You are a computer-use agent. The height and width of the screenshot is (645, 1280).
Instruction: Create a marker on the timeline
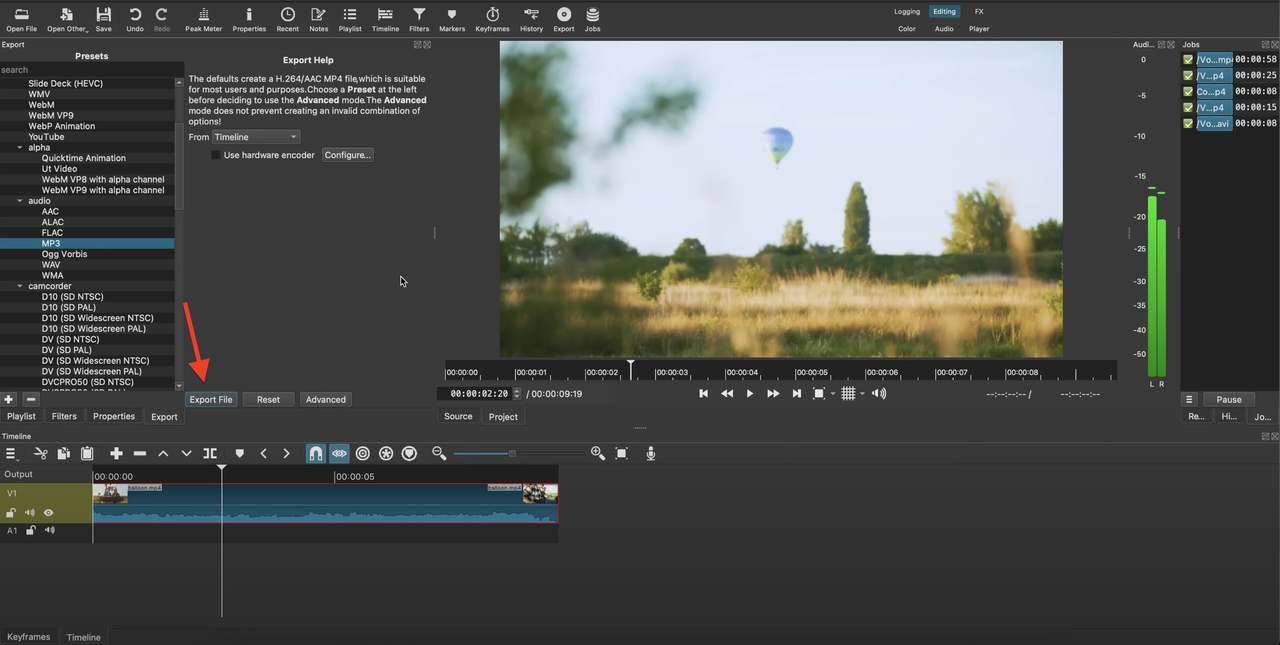(239, 454)
